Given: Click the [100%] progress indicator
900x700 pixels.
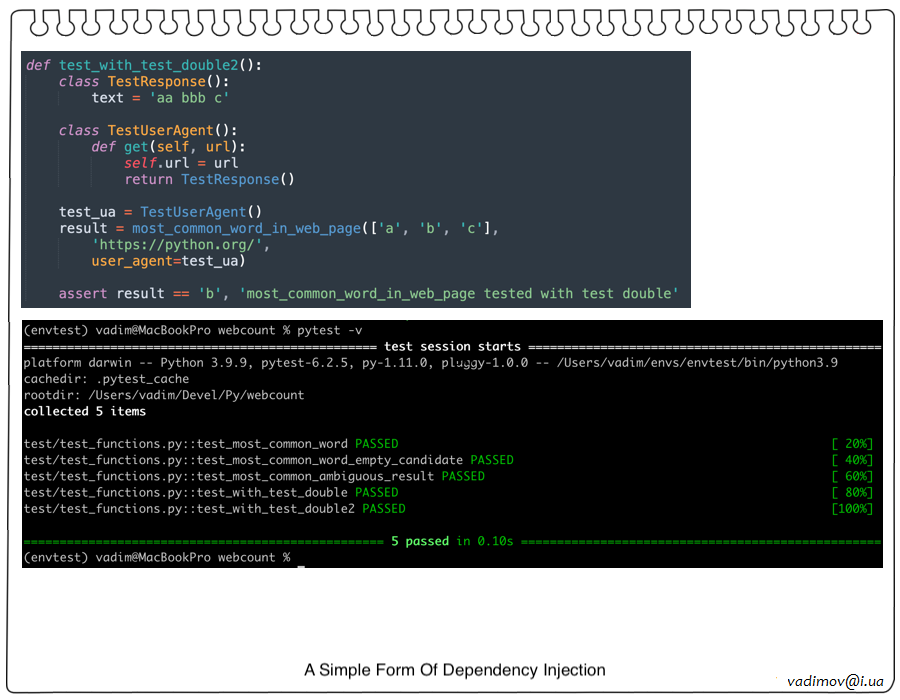Looking at the screenshot, I should click(852, 508).
